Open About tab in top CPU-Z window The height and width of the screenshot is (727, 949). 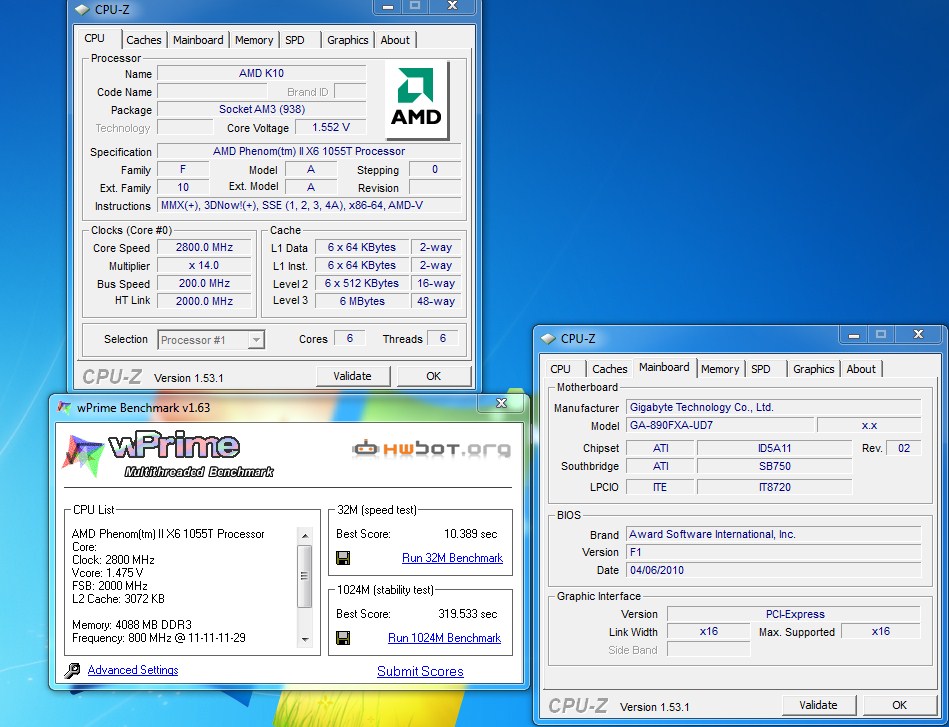point(395,40)
